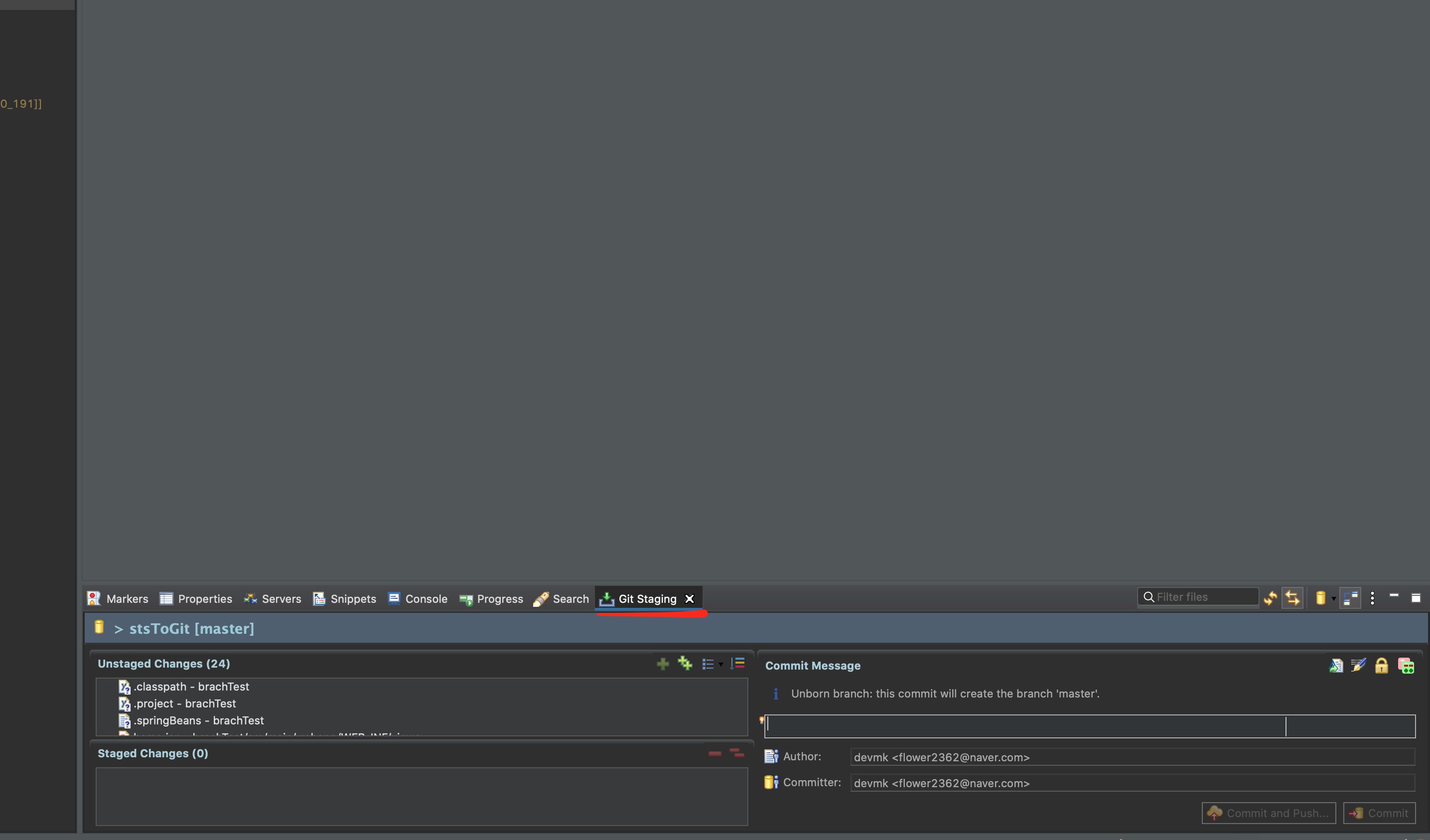Click the Refresh staging view icon
This screenshot has height=840, width=1430.
1270,598
